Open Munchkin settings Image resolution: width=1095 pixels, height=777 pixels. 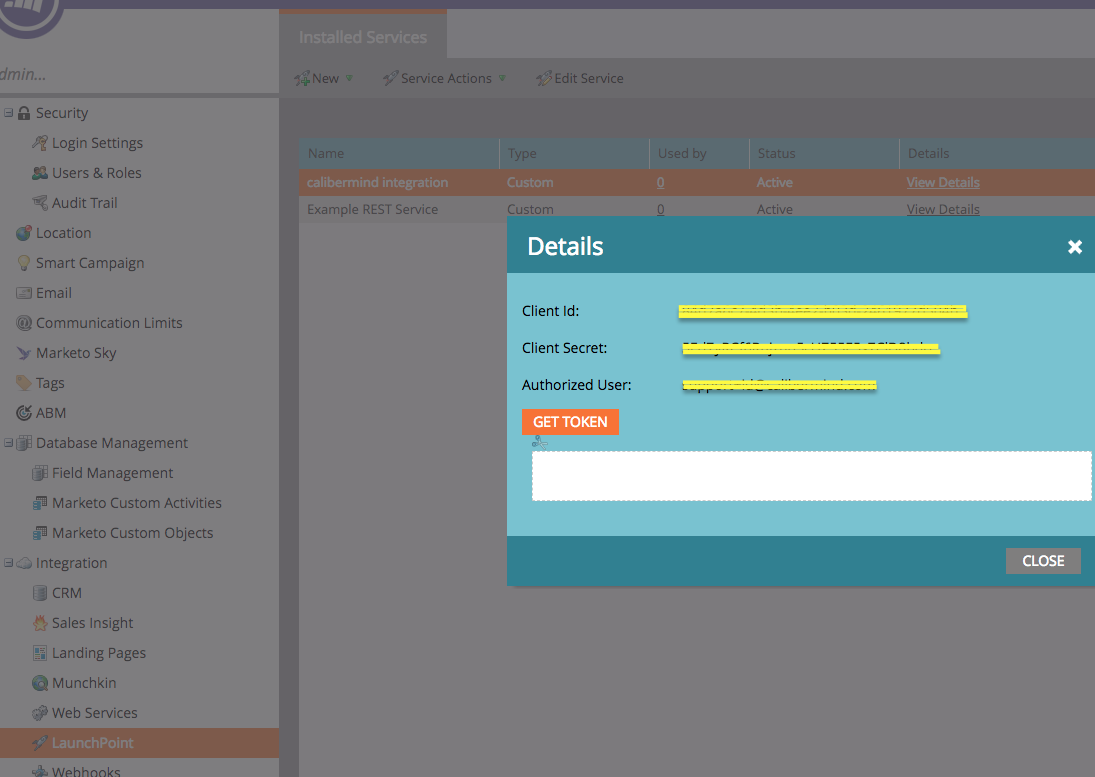(84, 683)
